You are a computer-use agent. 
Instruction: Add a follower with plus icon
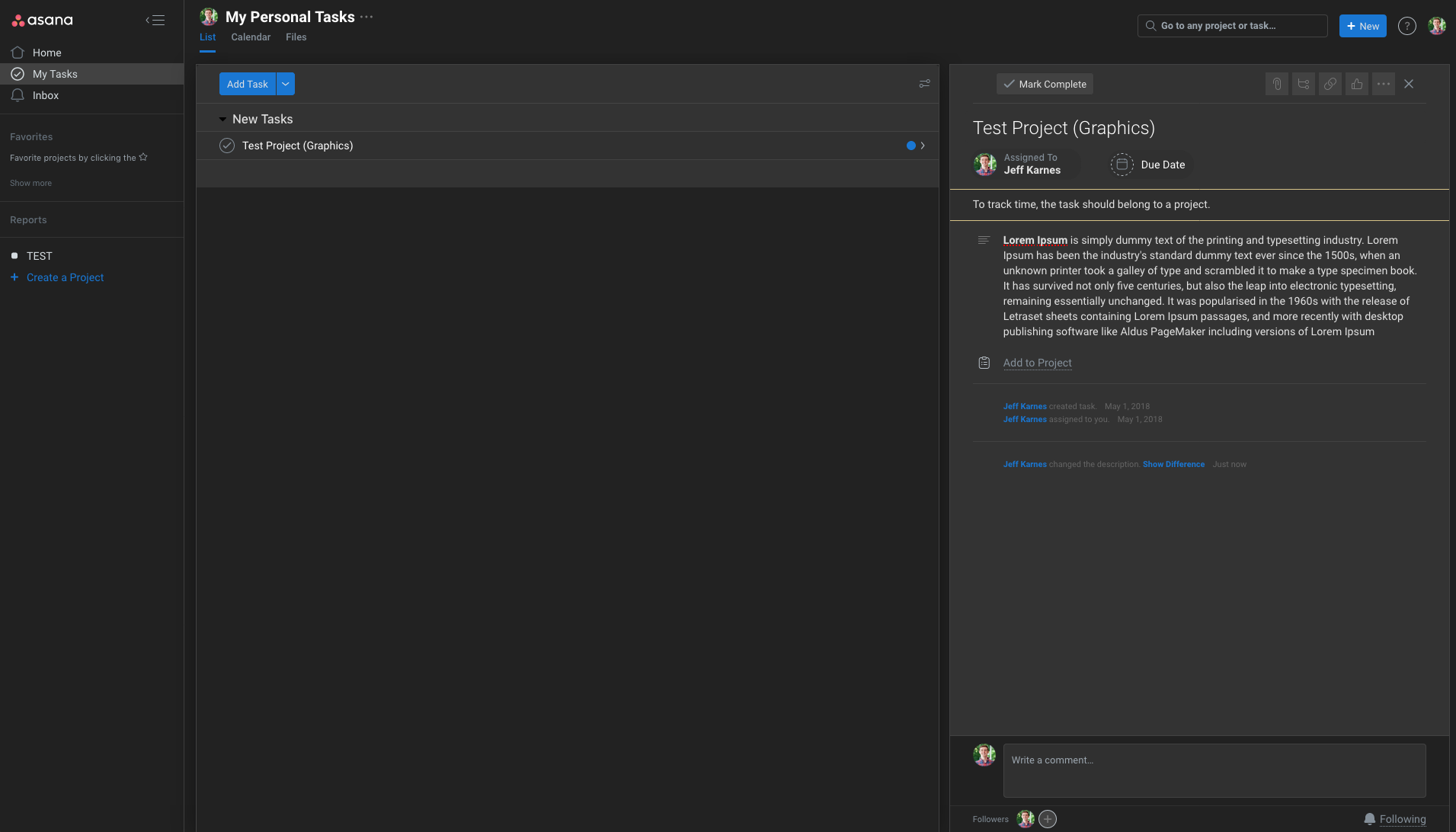pyautogui.click(x=1048, y=819)
